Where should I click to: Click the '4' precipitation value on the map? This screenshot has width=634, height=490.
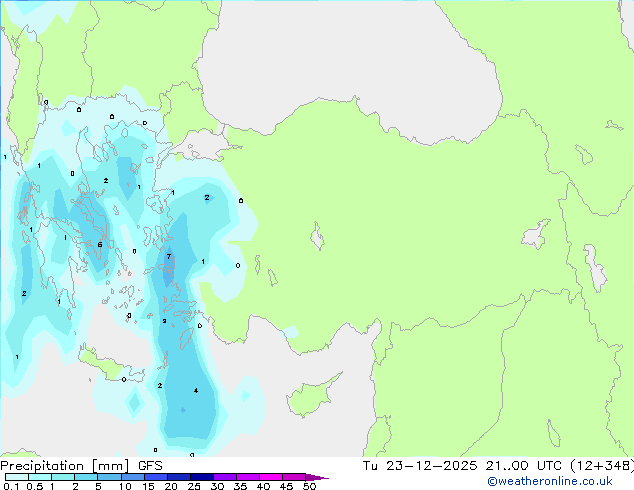(x=196, y=391)
